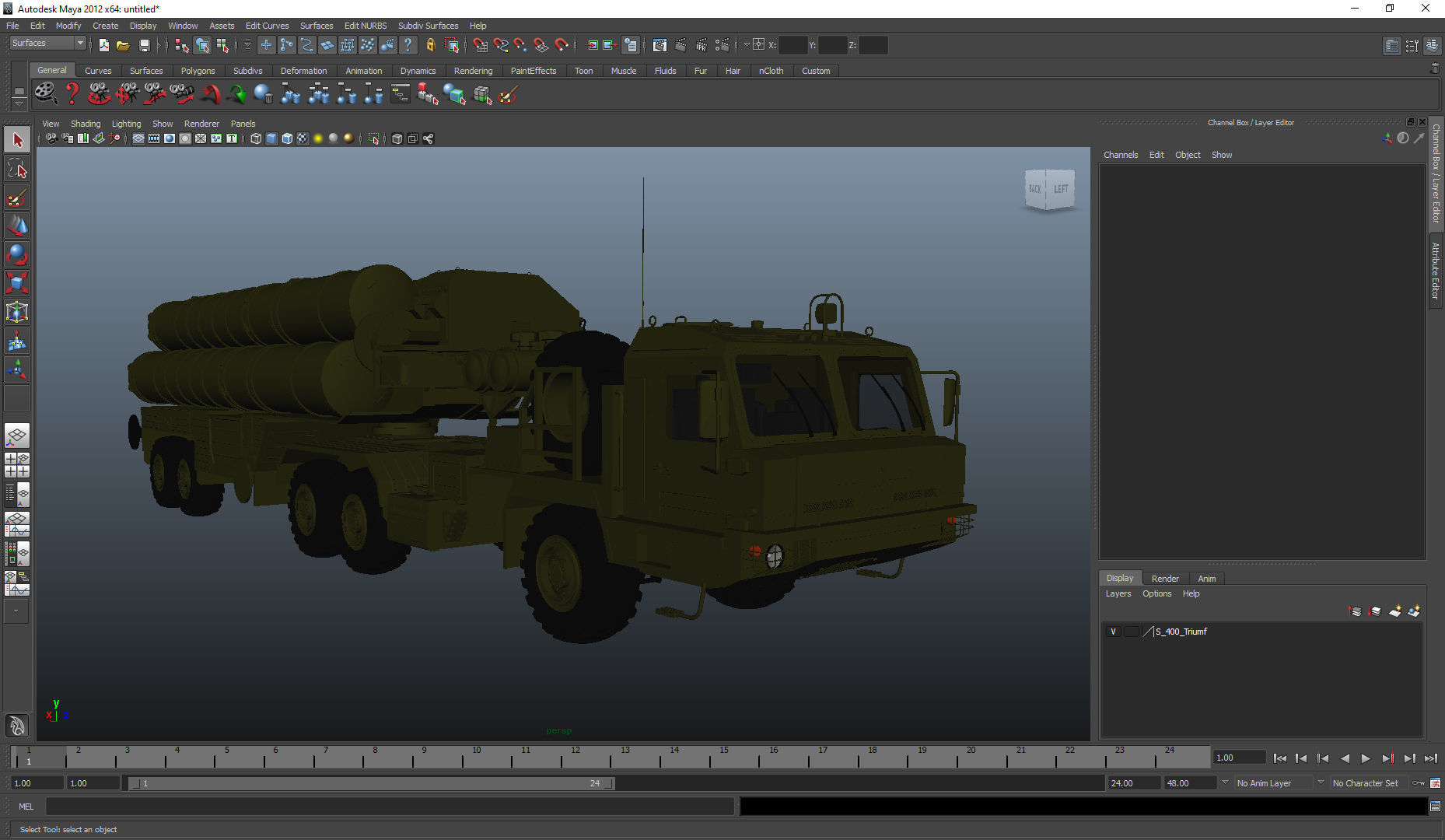1445x840 pixels.
Task: Click the view cube LEFT face
Action: [x=1061, y=189]
